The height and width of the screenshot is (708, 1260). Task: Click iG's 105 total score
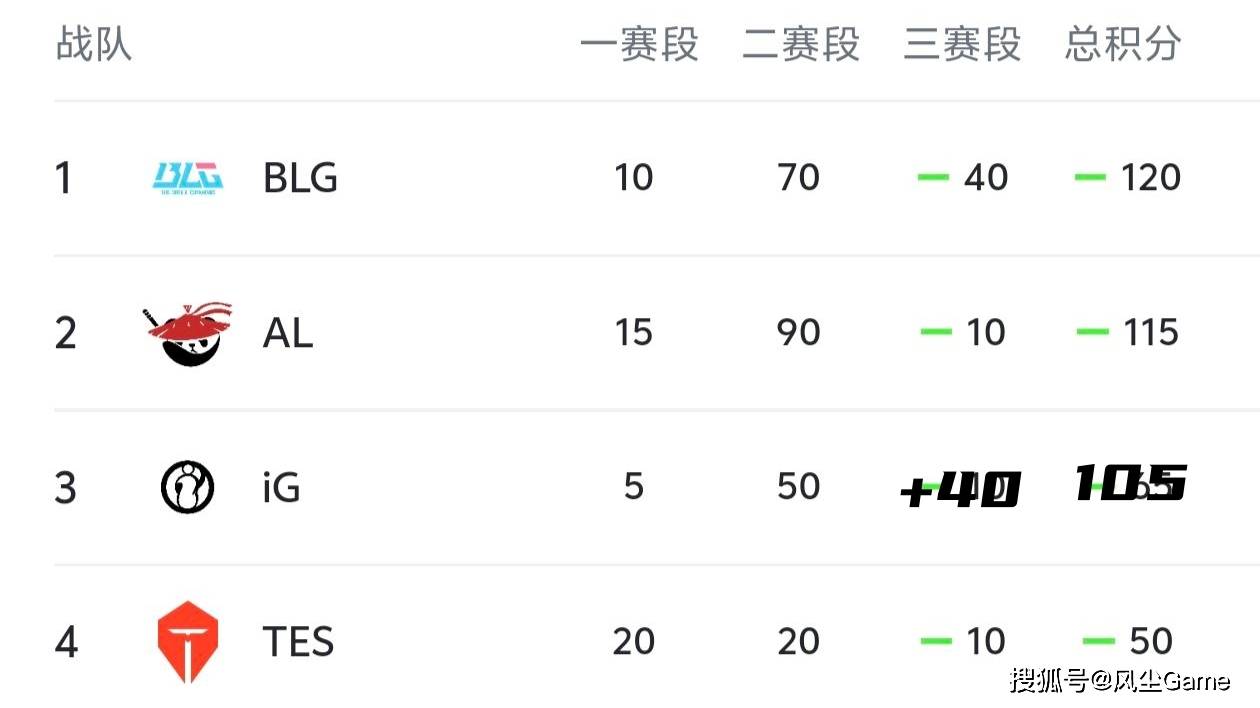pyautogui.click(x=1130, y=485)
